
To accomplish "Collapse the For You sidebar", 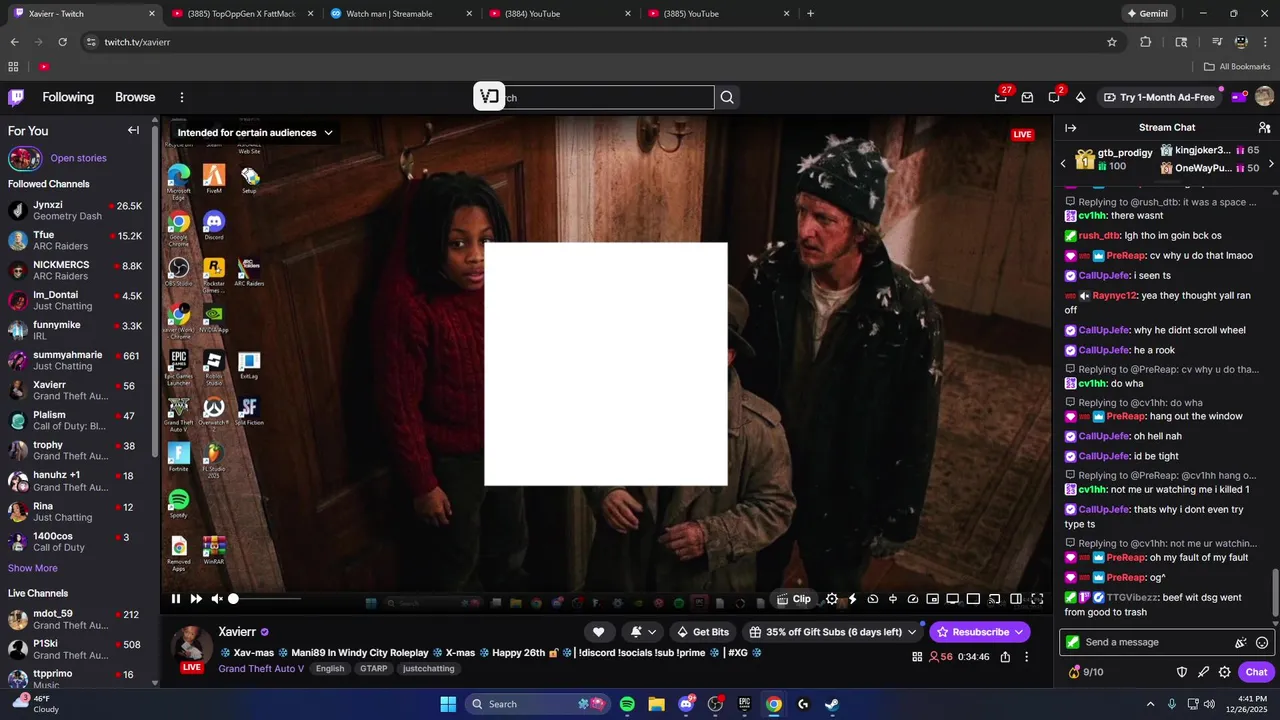I will 133,130.
